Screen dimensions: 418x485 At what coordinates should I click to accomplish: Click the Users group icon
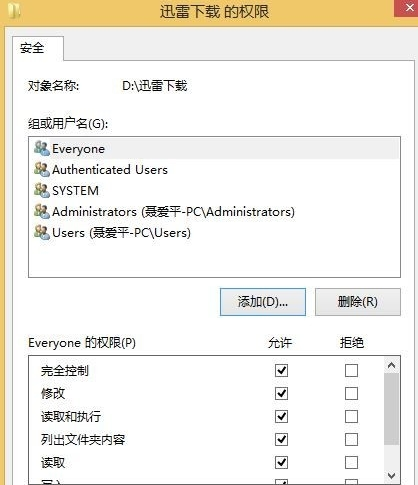pyautogui.click(x=42, y=233)
